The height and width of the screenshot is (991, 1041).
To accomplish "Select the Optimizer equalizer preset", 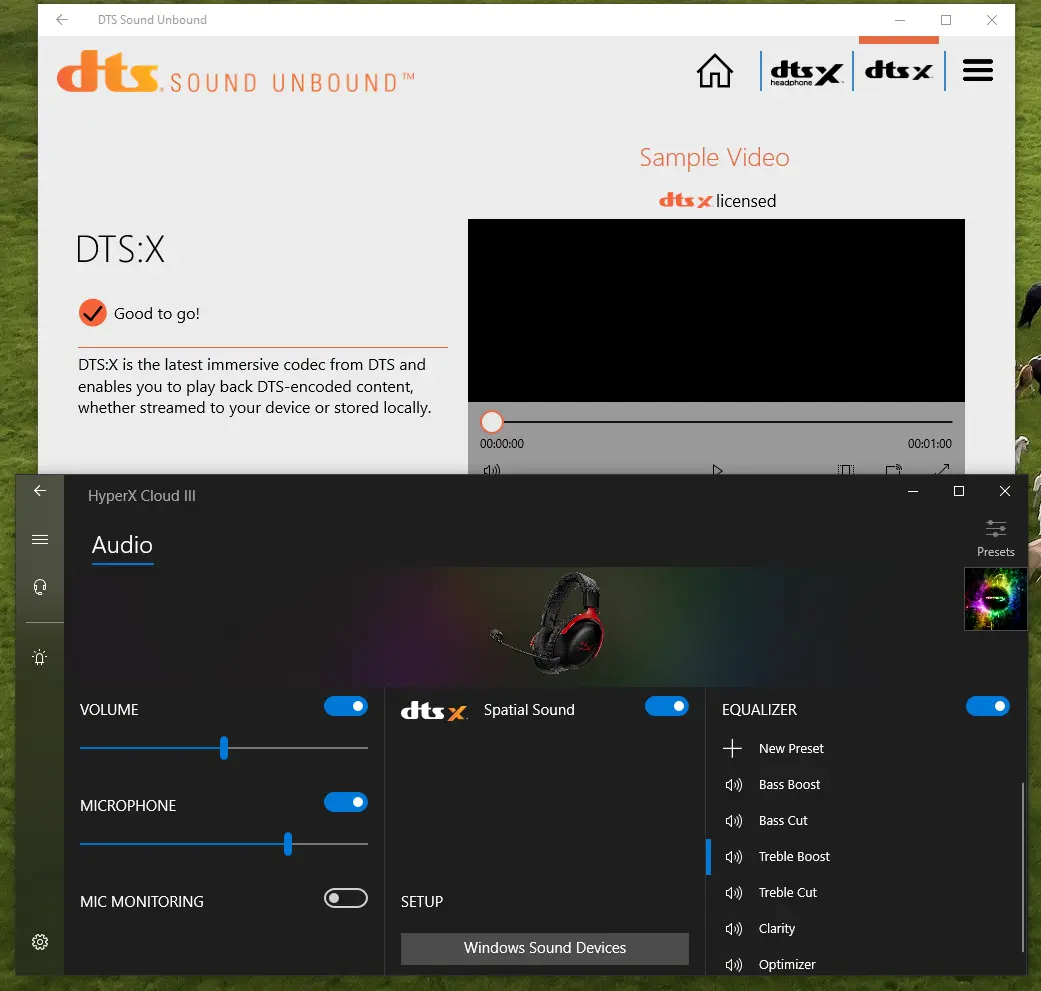I will tap(866, 964).
